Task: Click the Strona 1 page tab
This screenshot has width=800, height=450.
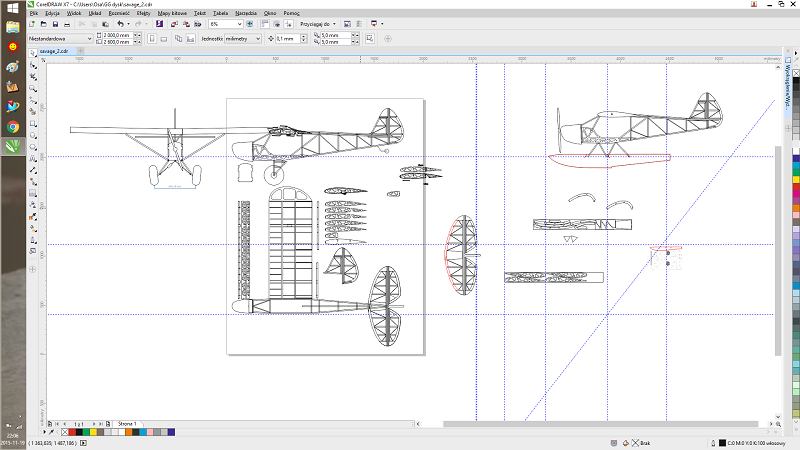Action: point(127,424)
